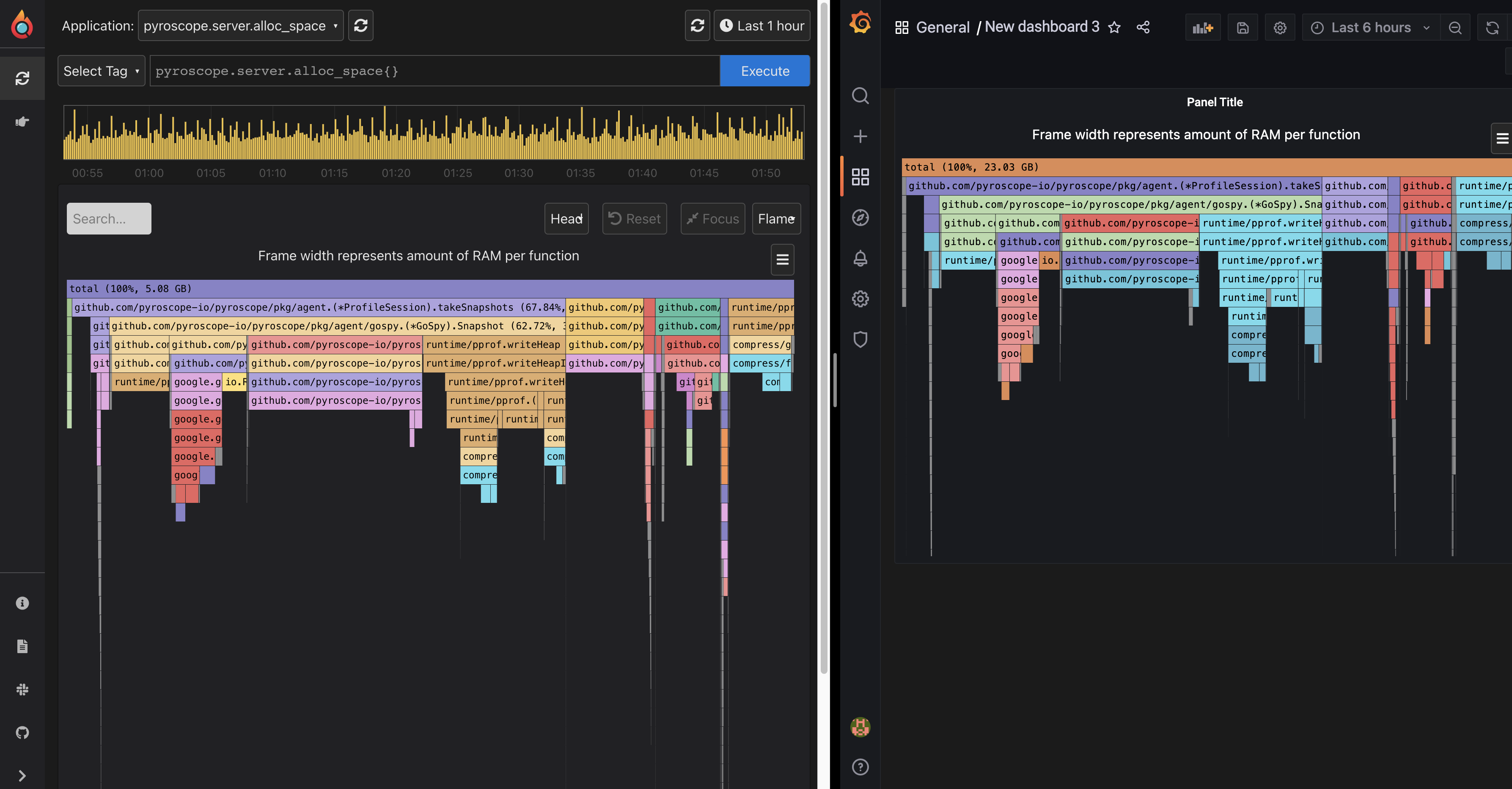Click General breadcrumb in Grafana

[943, 27]
